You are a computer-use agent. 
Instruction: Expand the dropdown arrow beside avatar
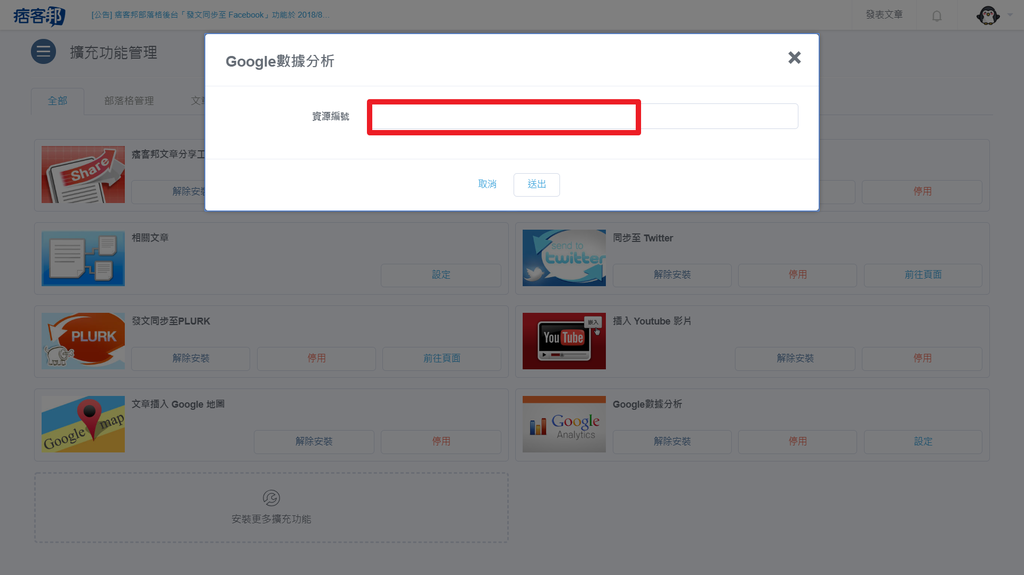[1010, 15]
